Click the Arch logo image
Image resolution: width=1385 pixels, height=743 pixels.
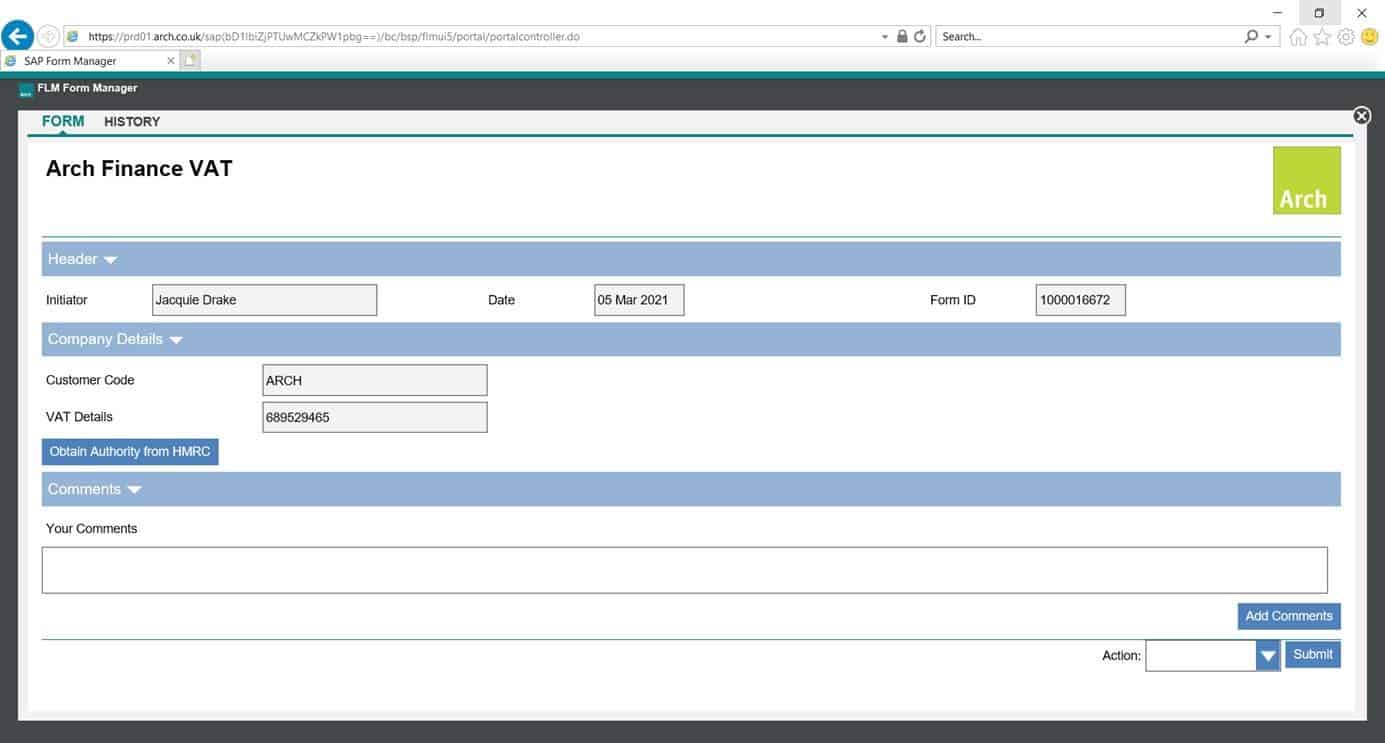click(x=1306, y=181)
